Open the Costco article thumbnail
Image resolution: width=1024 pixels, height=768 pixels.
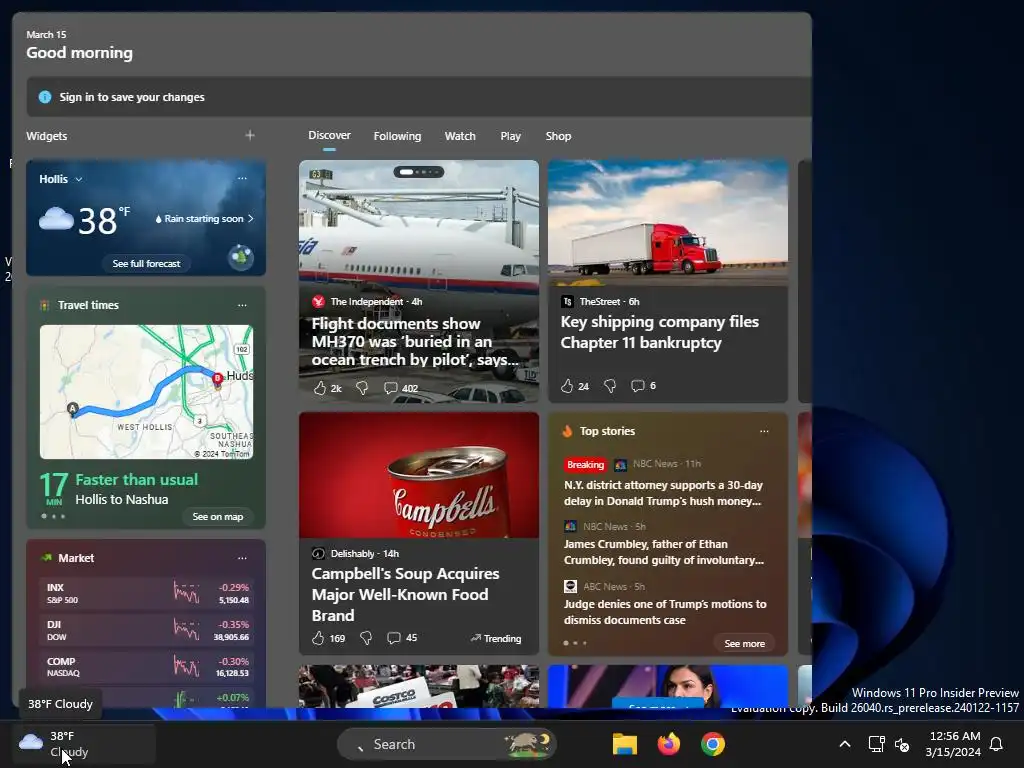coord(419,686)
